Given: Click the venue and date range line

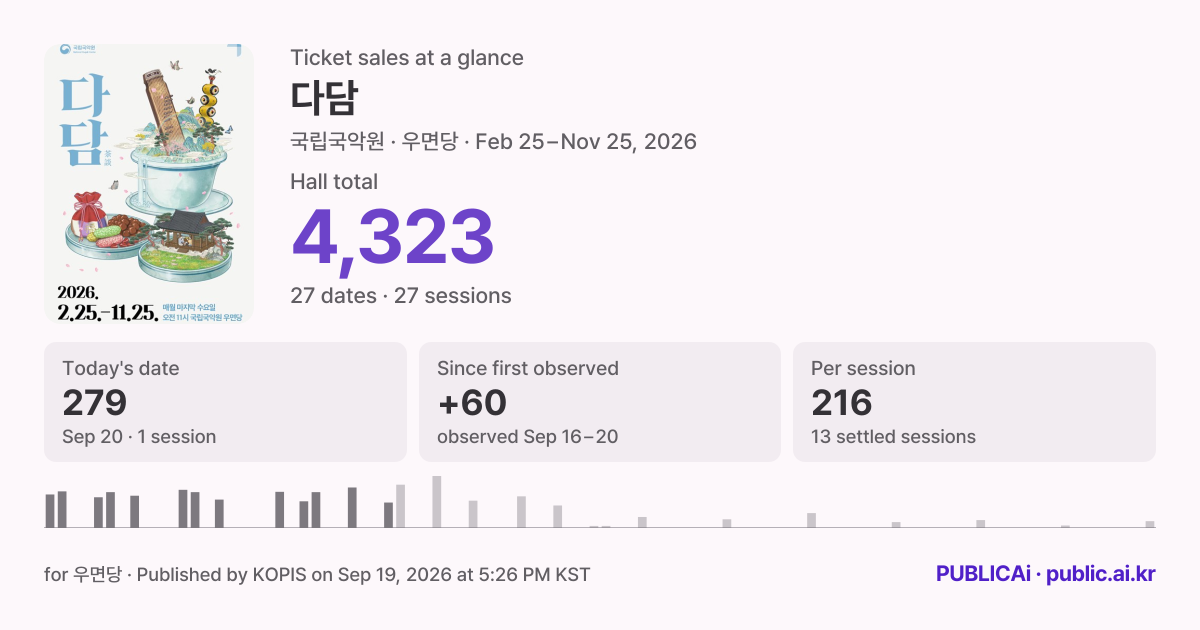Looking at the screenshot, I should click(x=493, y=141).
